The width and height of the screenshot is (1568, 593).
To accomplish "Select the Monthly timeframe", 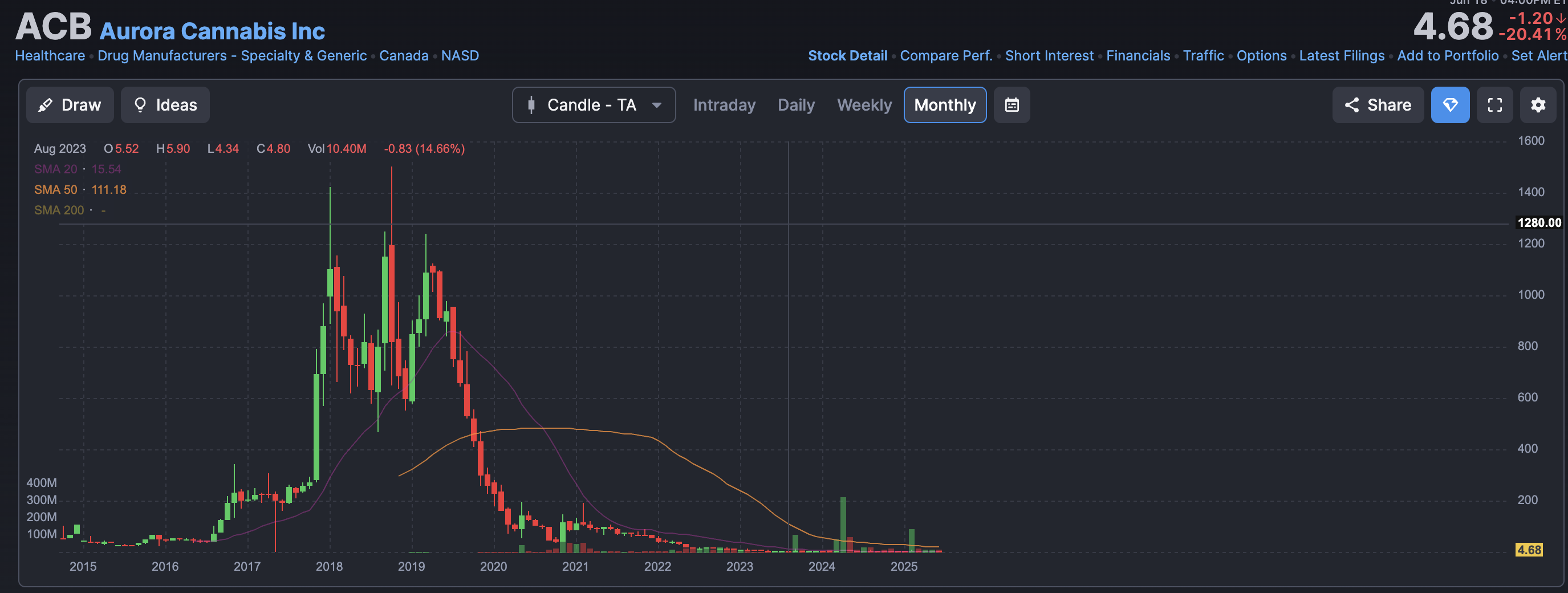I will click(945, 105).
